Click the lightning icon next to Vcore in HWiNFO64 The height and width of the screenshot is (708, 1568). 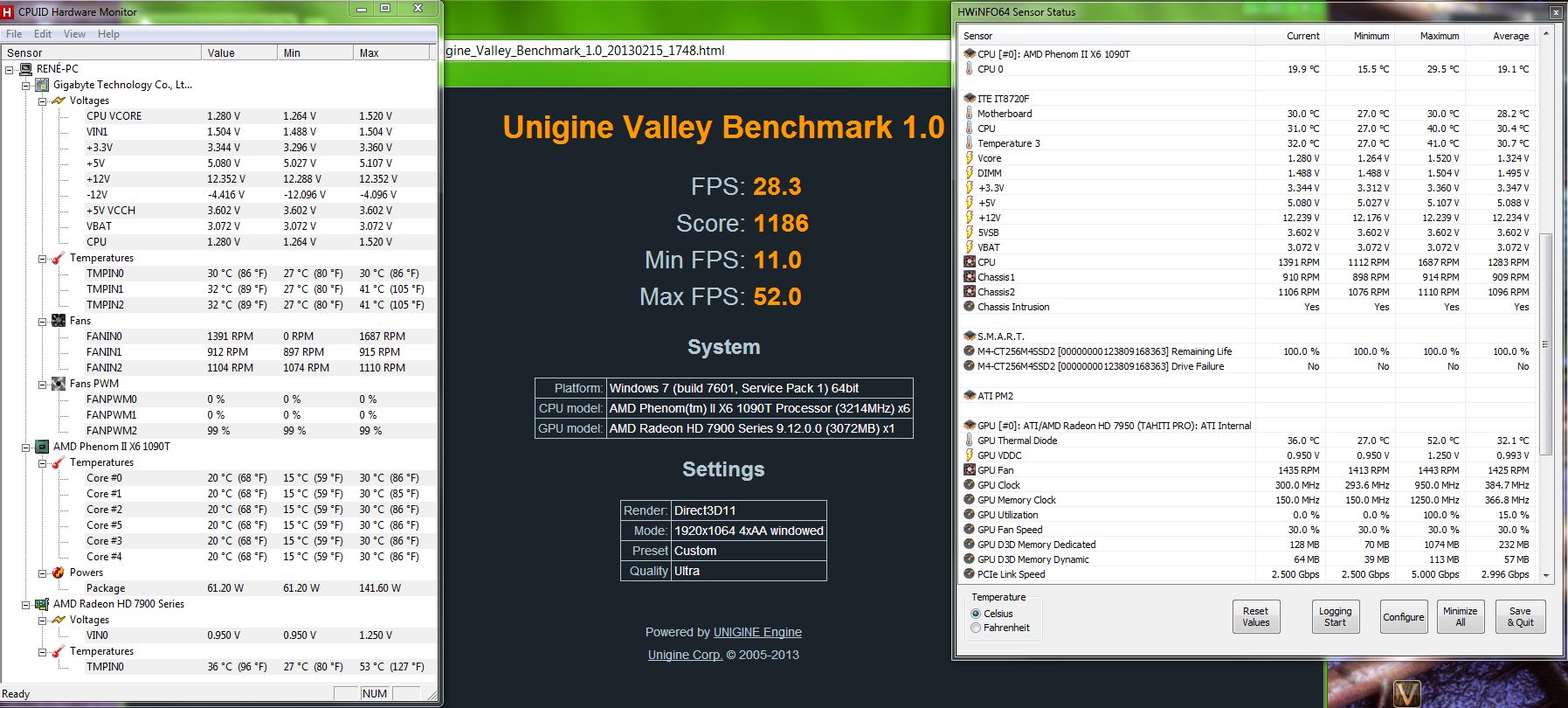click(969, 158)
